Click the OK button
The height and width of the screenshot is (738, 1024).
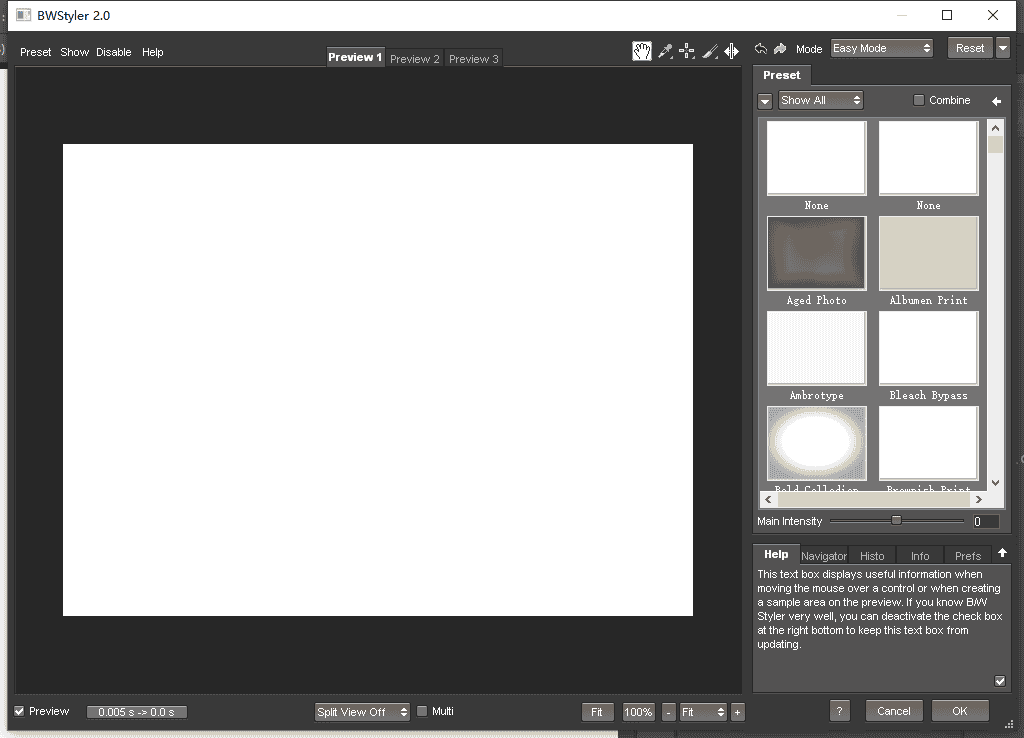[959, 711]
